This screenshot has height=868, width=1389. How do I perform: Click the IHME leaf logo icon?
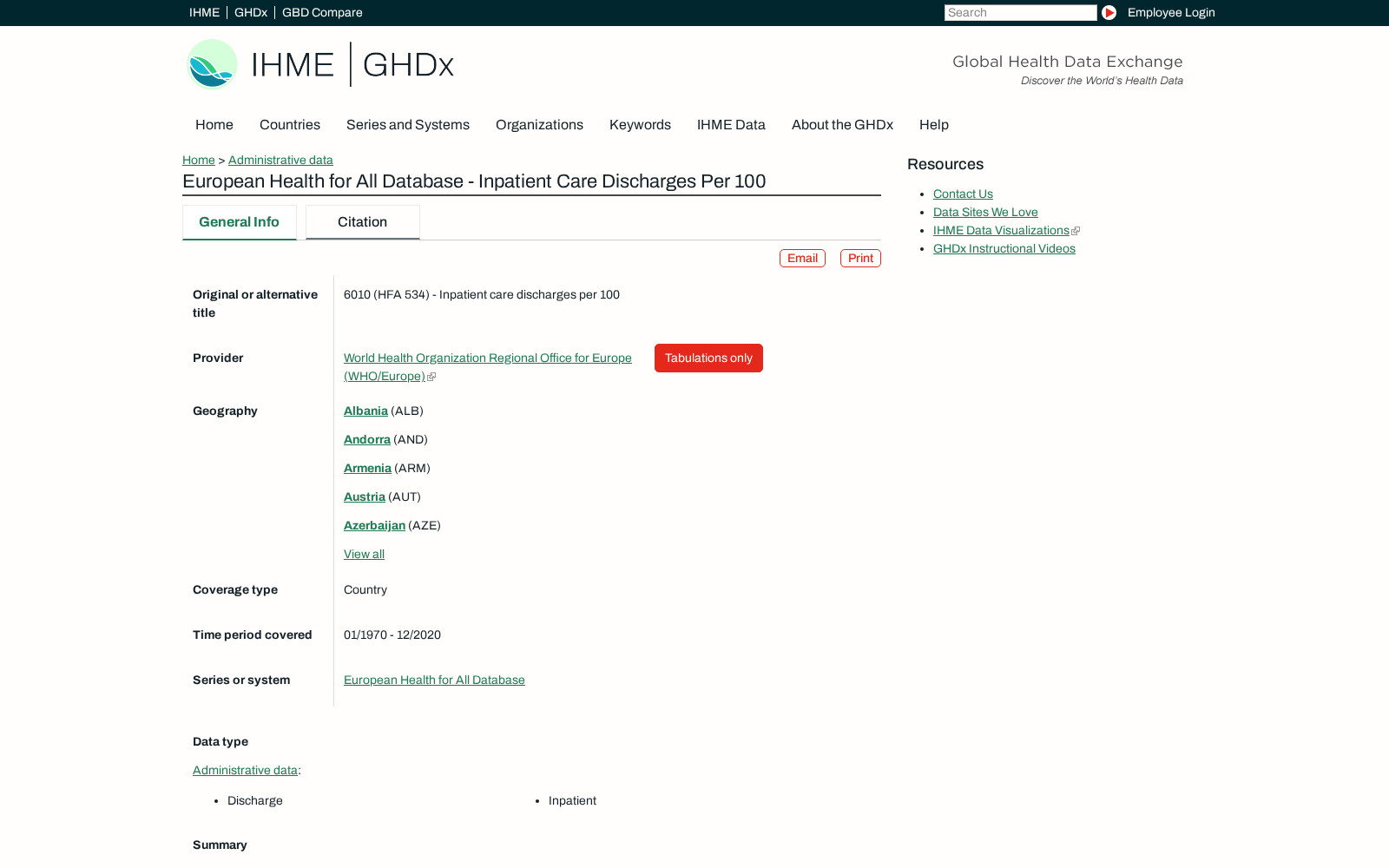click(x=212, y=64)
